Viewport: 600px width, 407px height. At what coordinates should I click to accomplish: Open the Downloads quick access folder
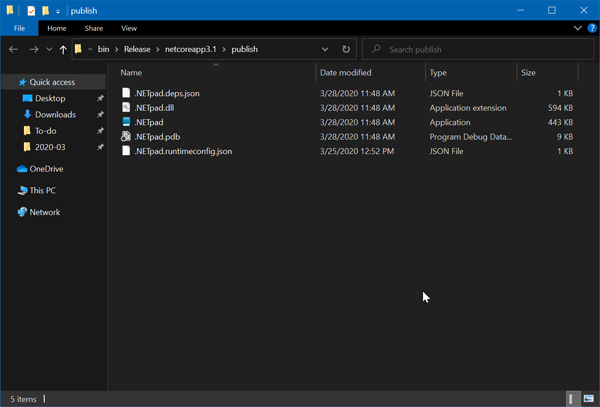tap(55, 115)
